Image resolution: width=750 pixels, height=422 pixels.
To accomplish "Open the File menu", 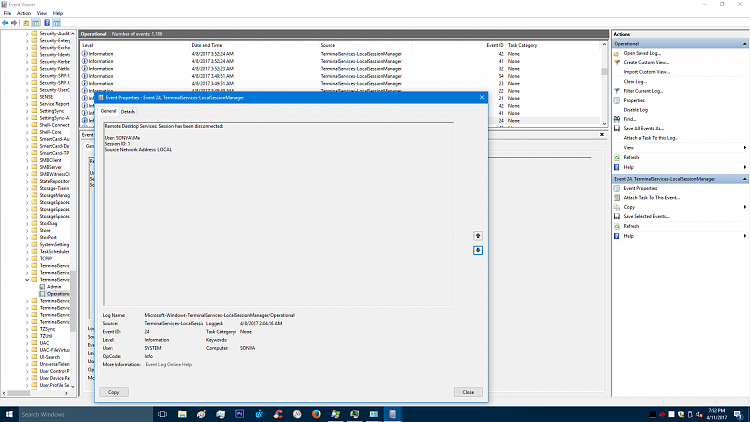I will (x=7, y=13).
